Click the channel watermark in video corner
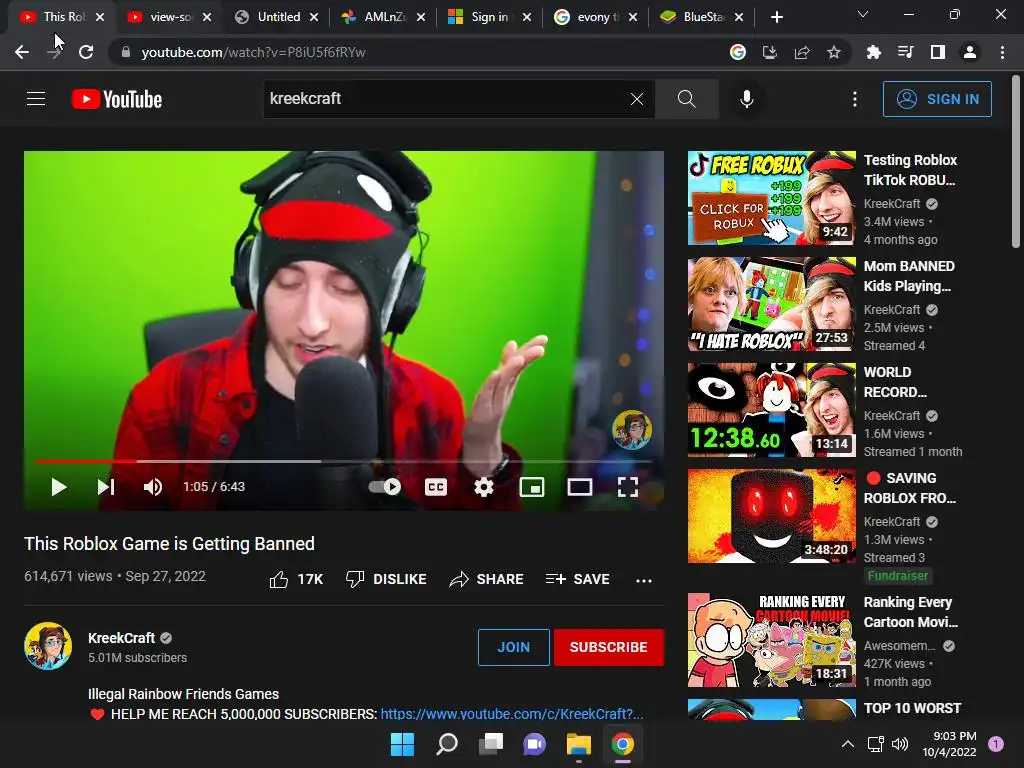1024x768 pixels. [632, 430]
